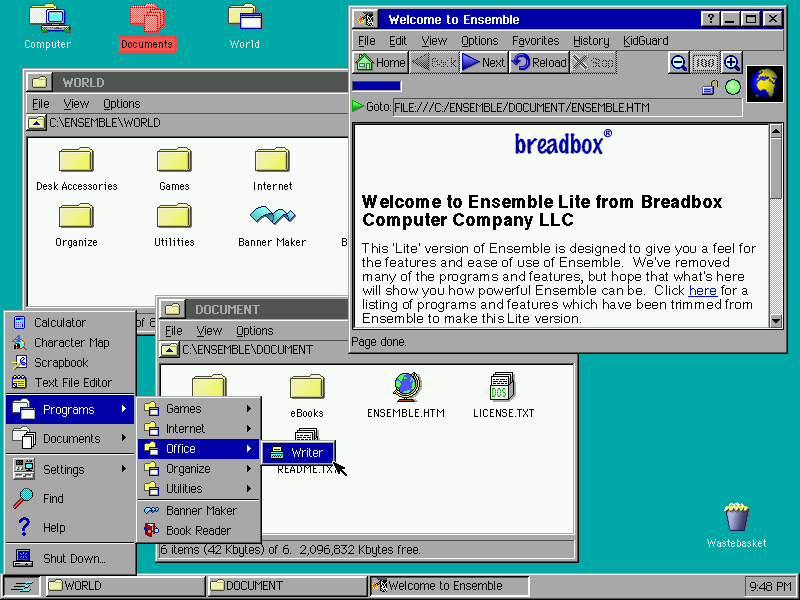Click the zoom out magnifier in browser
The height and width of the screenshot is (600, 800).
[679, 63]
